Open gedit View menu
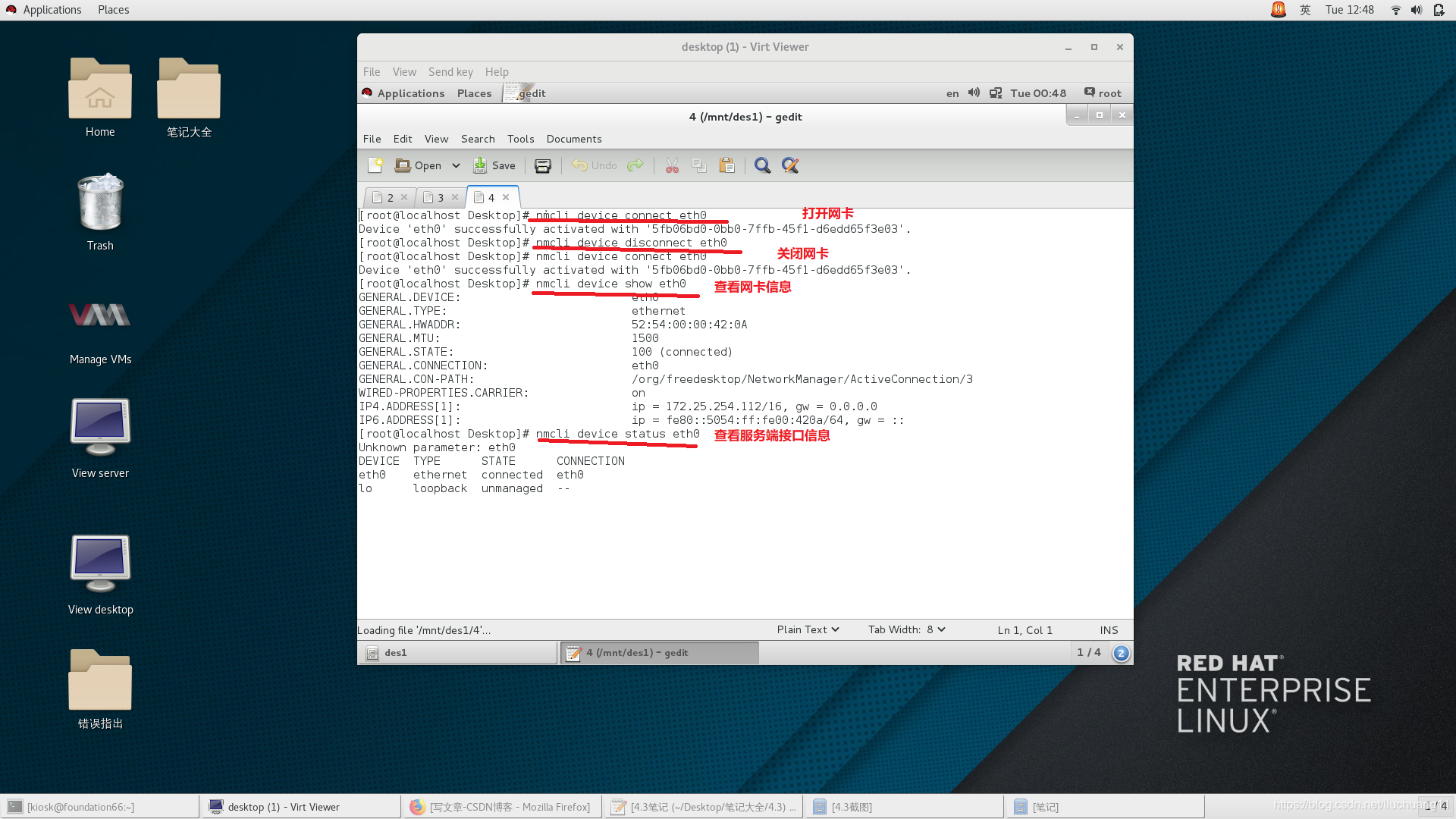This screenshot has width=1456, height=819. 436,139
